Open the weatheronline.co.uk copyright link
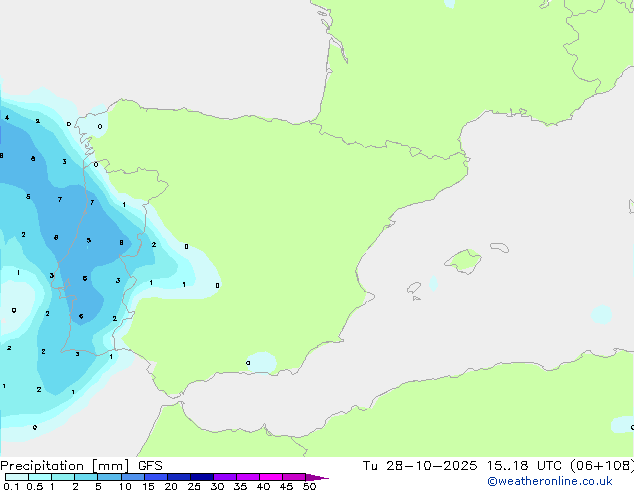Viewport: 634px width, 490px height. pyautogui.click(x=550, y=482)
